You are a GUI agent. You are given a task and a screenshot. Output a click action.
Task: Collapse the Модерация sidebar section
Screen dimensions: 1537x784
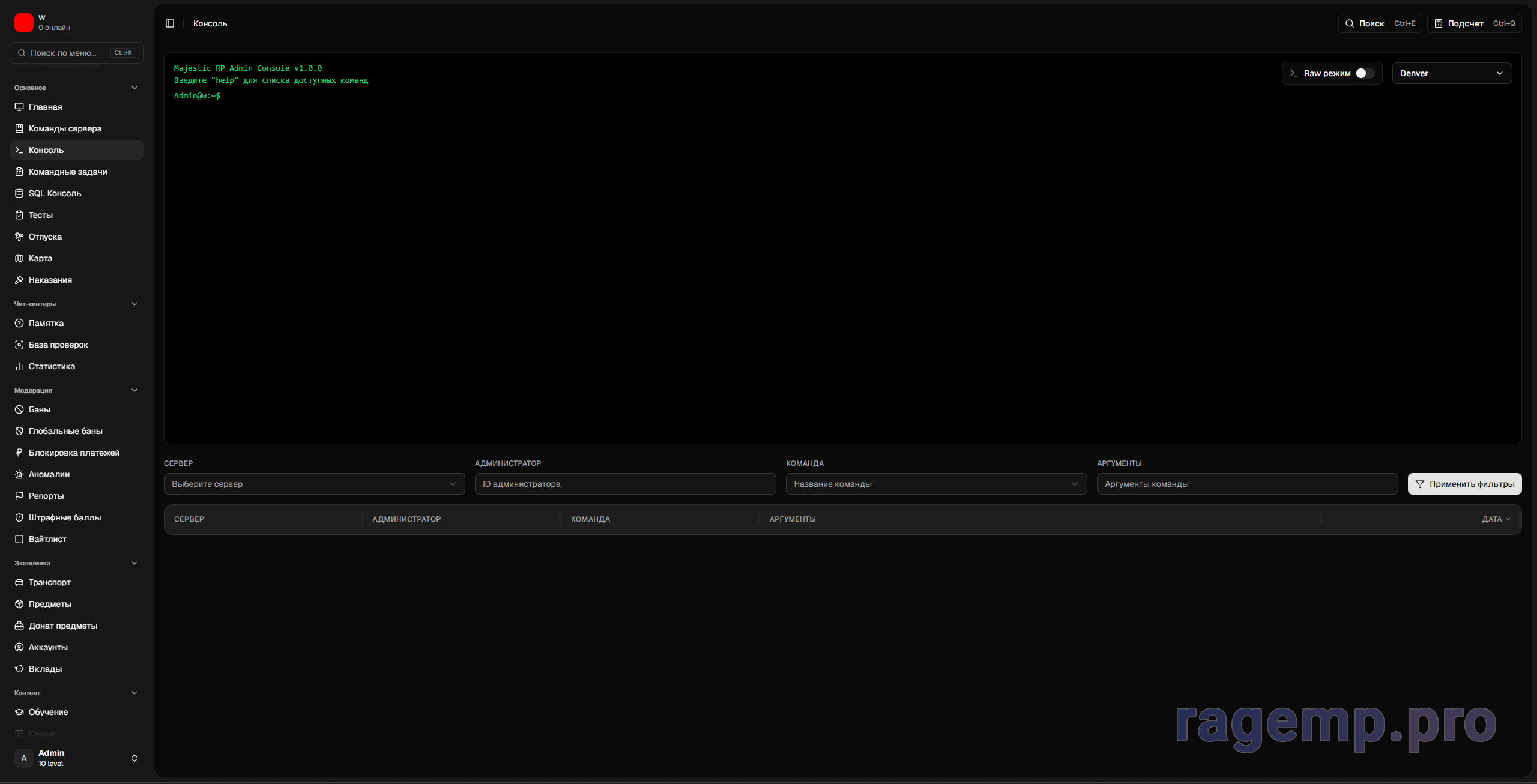pyautogui.click(x=134, y=390)
